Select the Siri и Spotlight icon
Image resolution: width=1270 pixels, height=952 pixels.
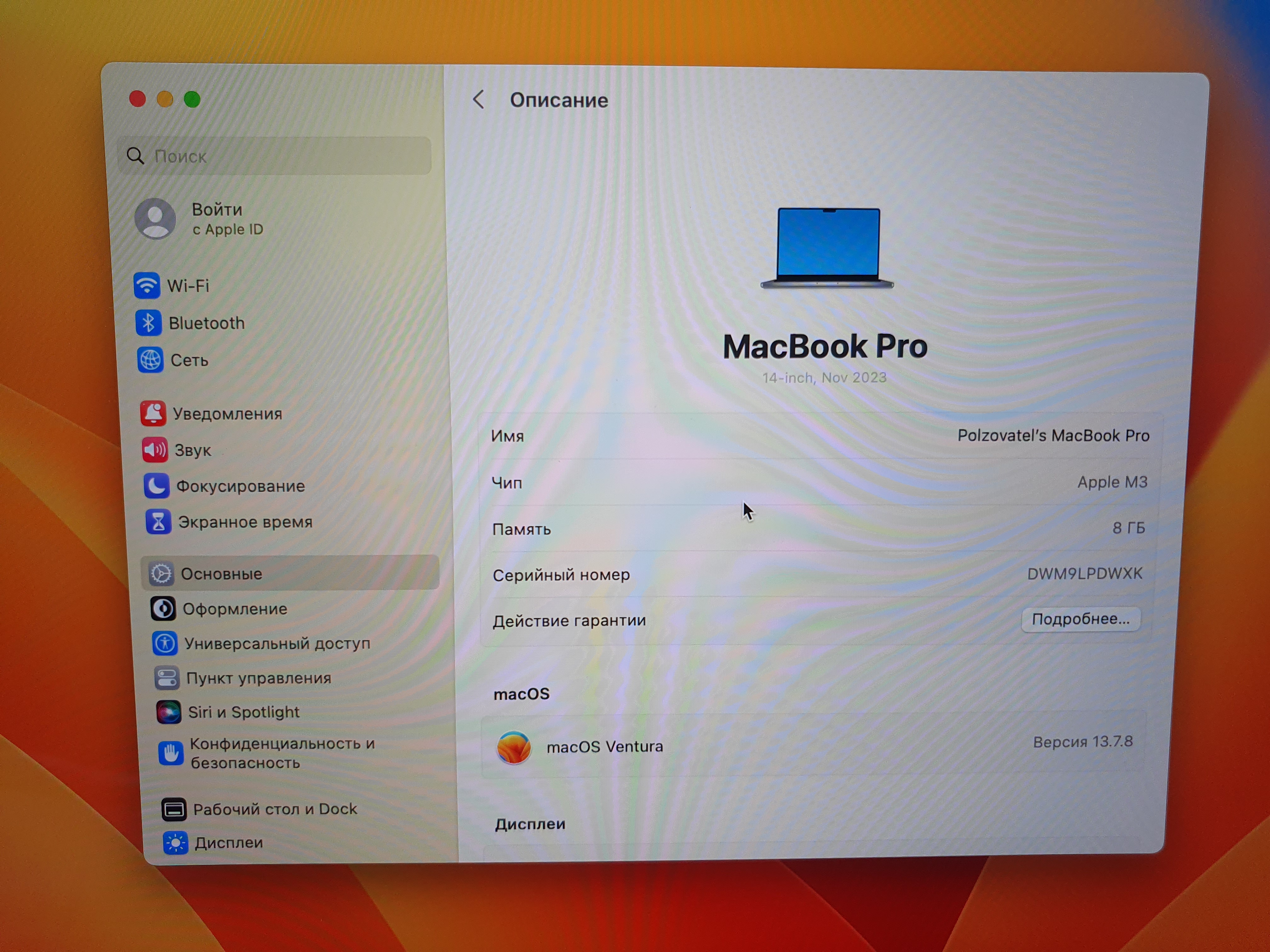click(168, 712)
